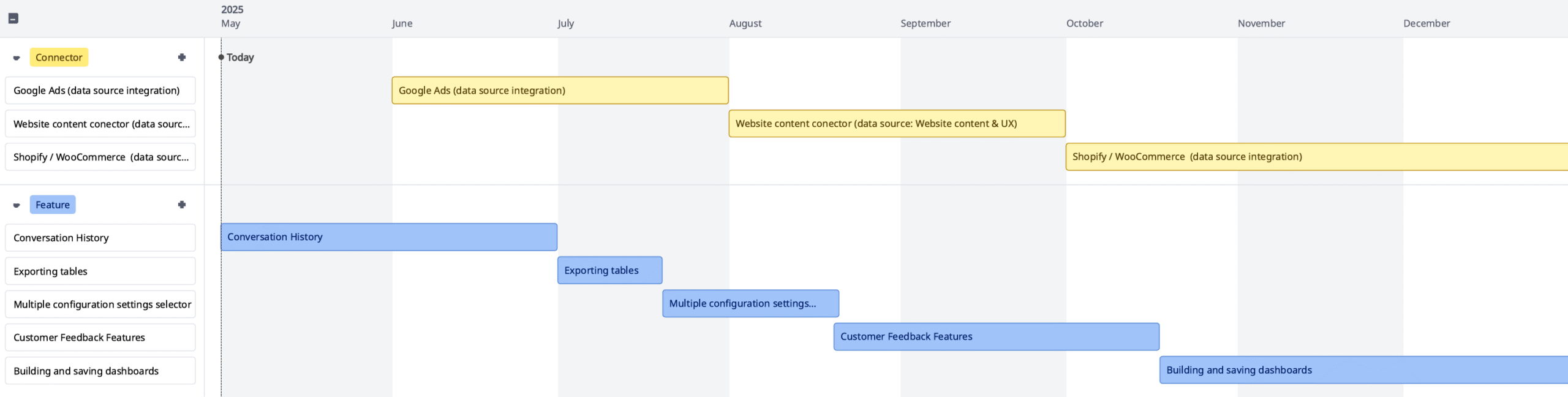This screenshot has height=397, width=1568.
Task: Click the Today timeline marker
Action: [x=239, y=57]
